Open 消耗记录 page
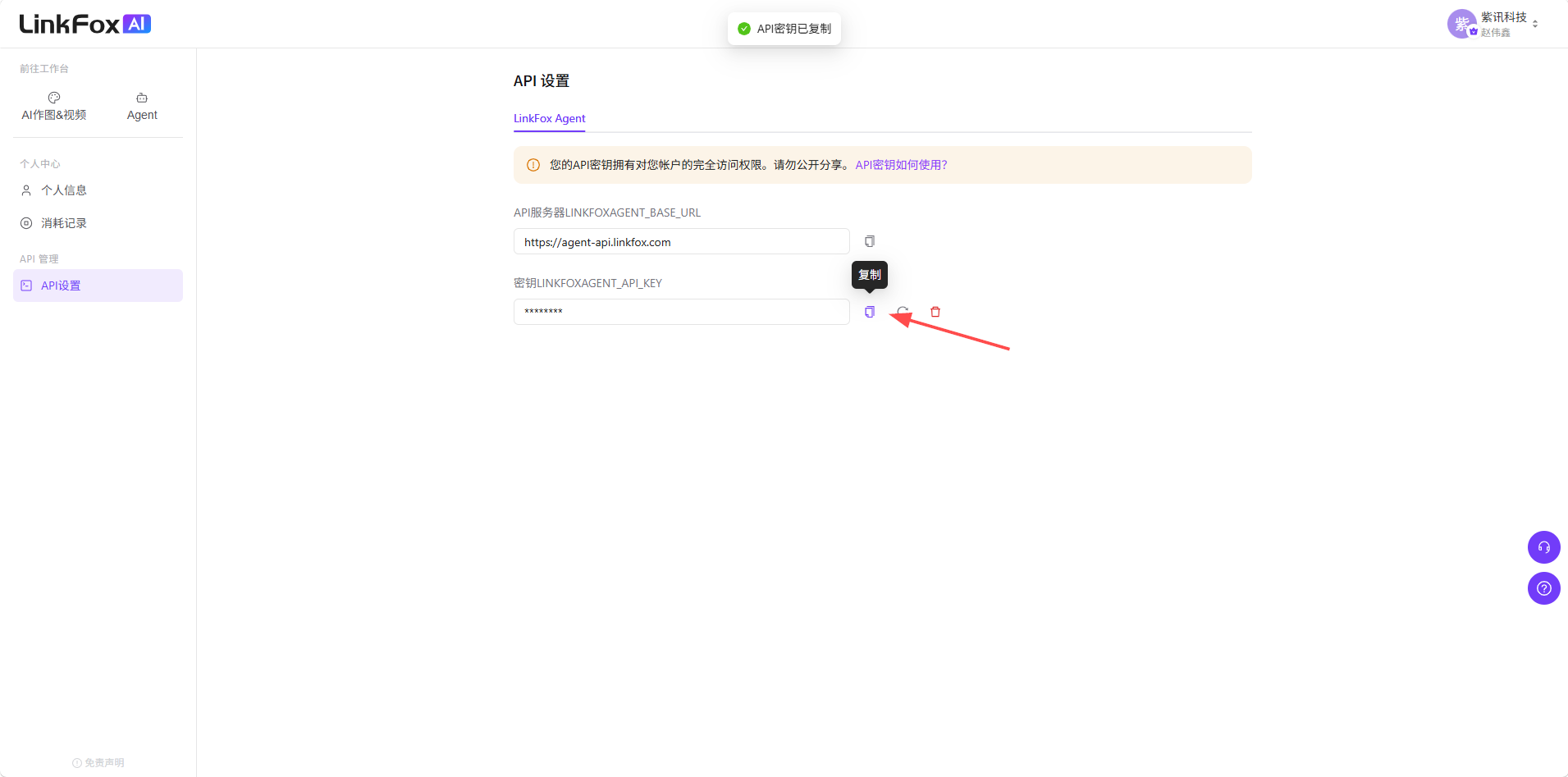 pyautogui.click(x=98, y=223)
